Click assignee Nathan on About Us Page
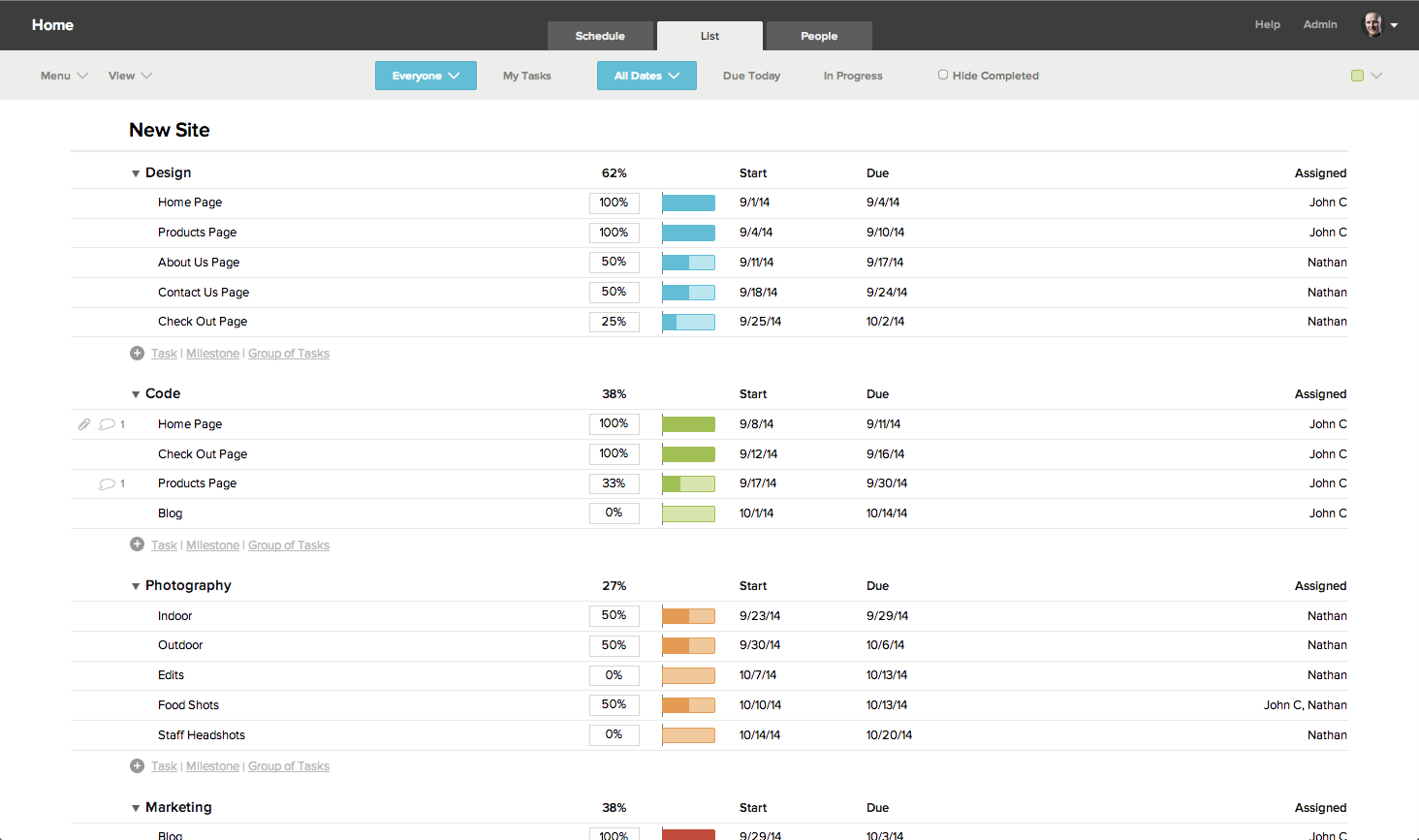Screen dimensions: 1419x840 1327,263
